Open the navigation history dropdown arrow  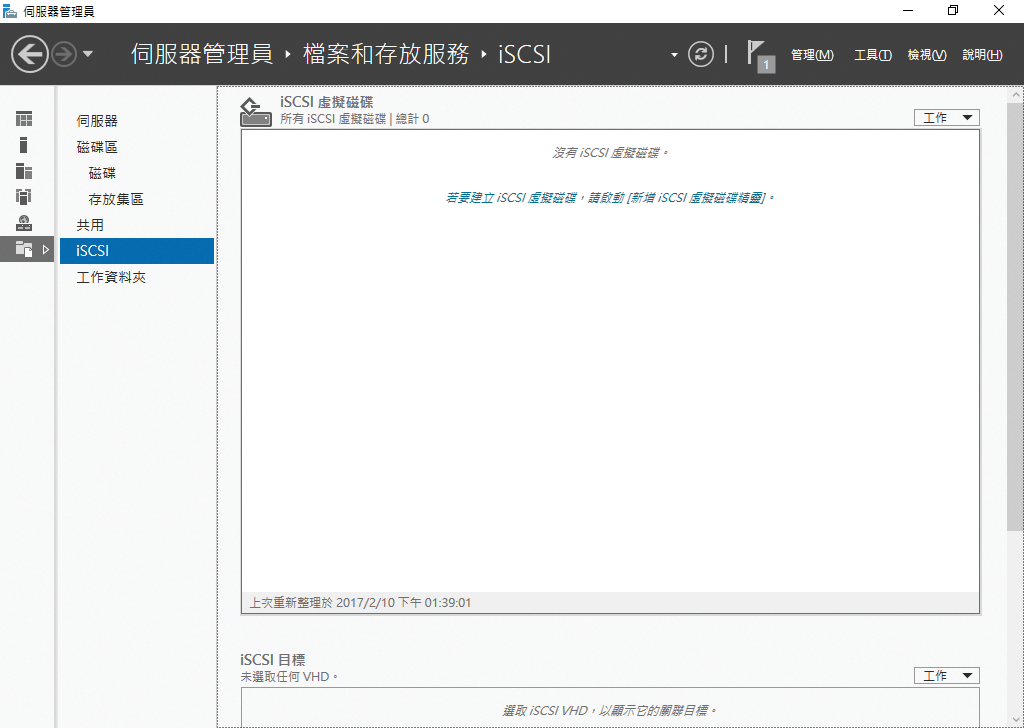(88, 54)
